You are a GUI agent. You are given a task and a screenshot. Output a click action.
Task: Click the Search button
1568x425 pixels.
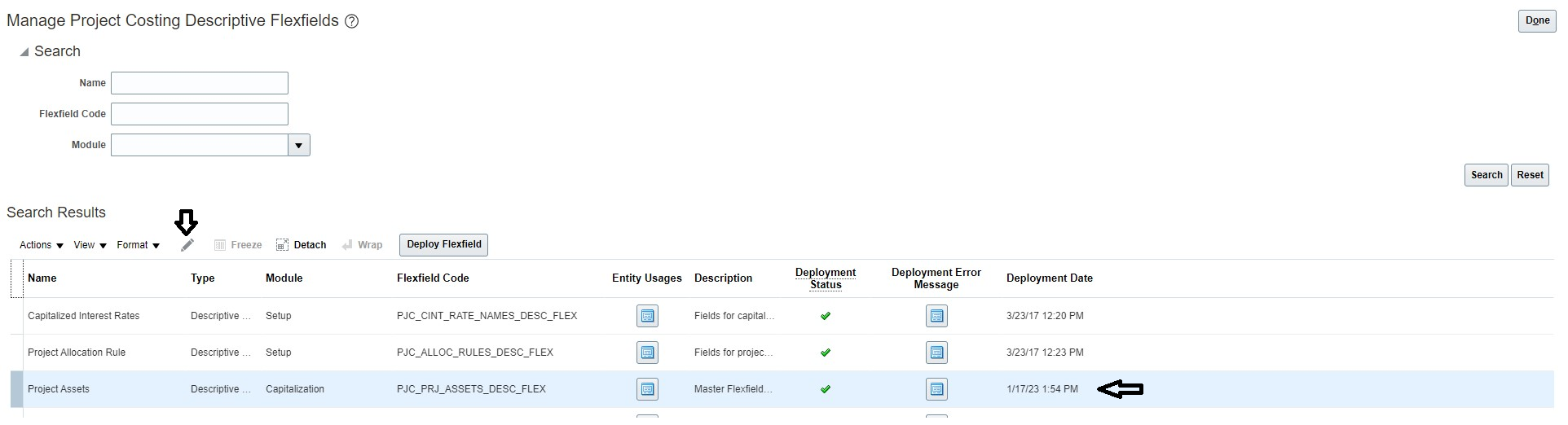1487,175
